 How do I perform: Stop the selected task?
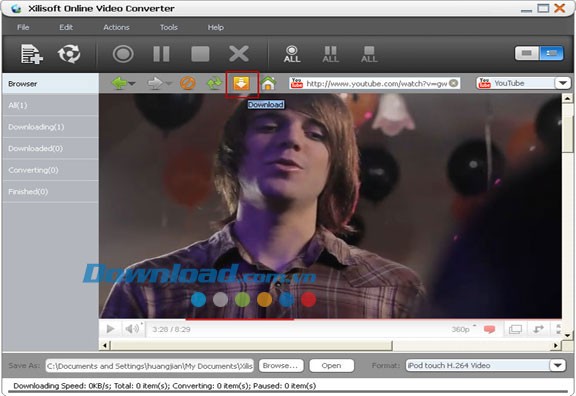[x=200, y=54]
